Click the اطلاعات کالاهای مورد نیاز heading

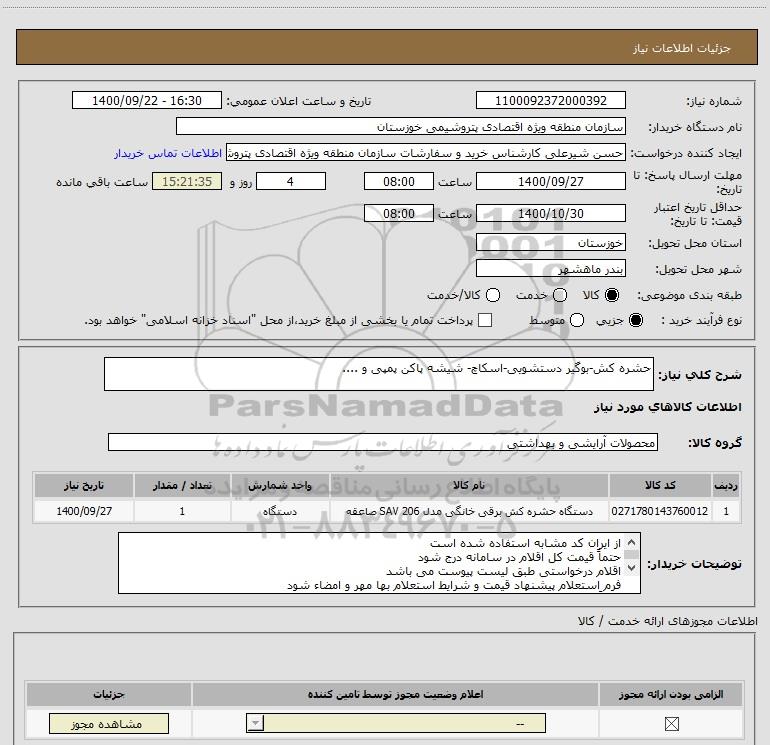[x=668, y=407]
